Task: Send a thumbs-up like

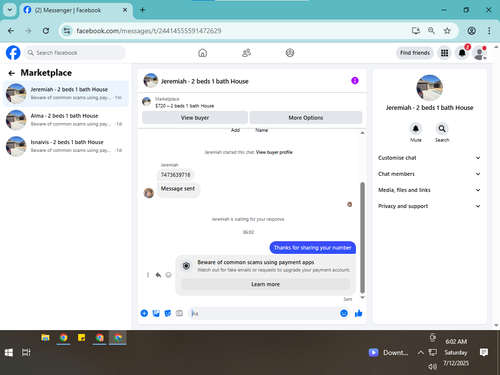Action: pos(358,313)
